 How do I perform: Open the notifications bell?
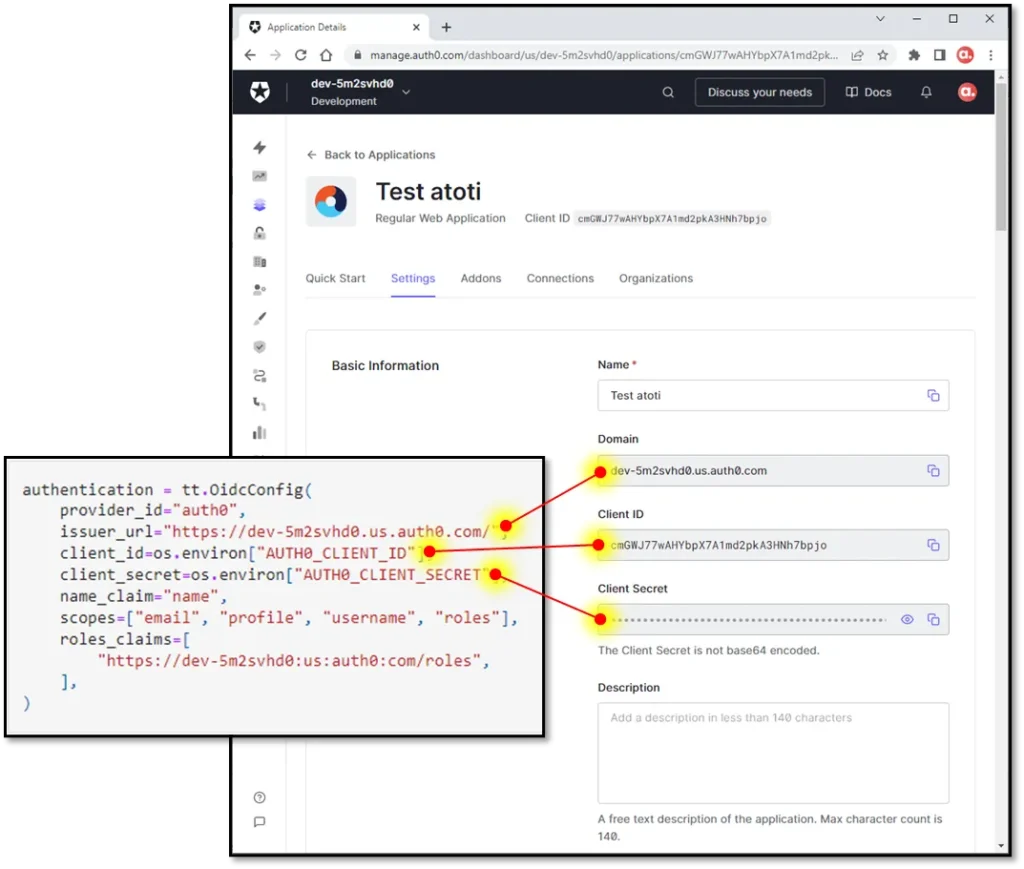pos(926,92)
